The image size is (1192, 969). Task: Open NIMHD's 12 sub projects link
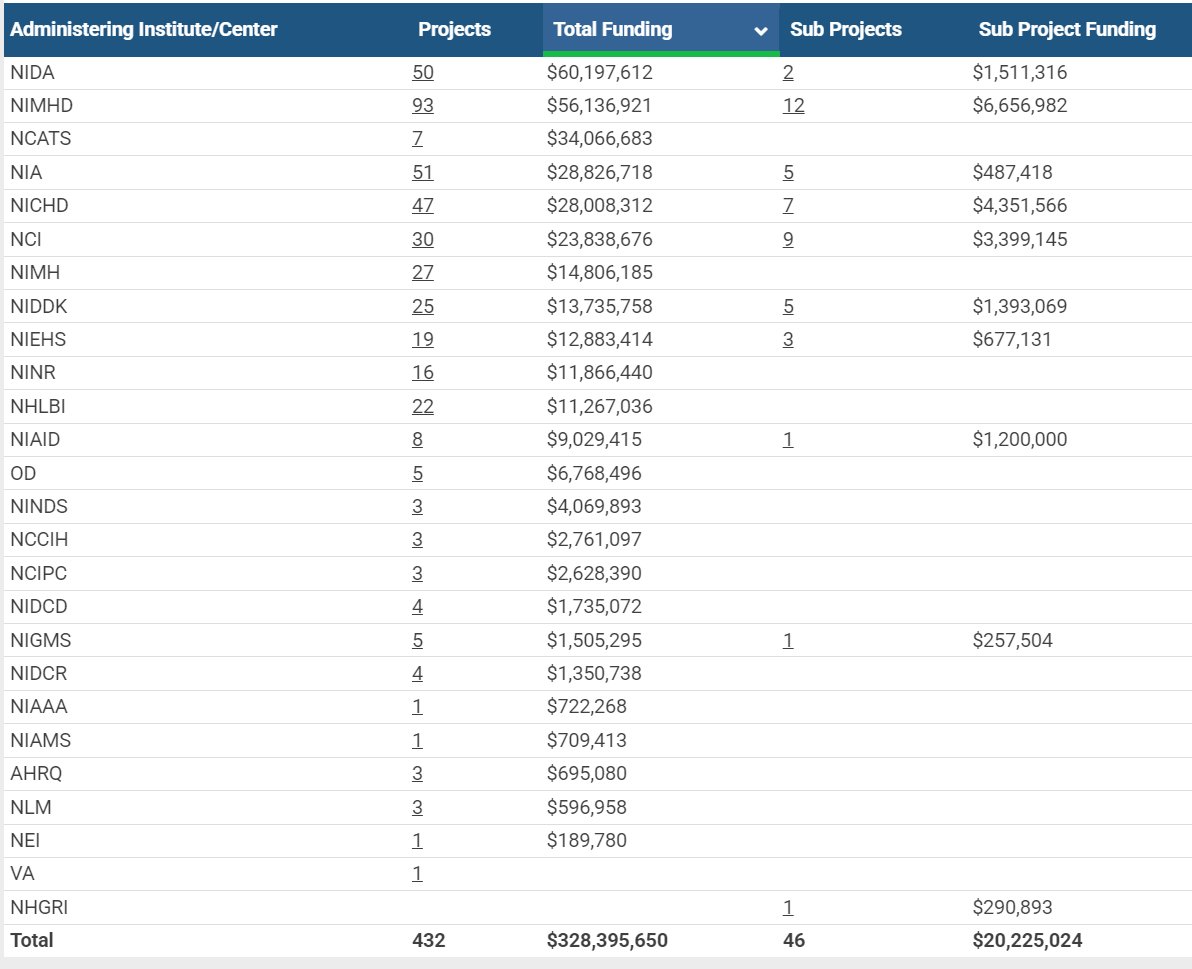tap(794, 106)
